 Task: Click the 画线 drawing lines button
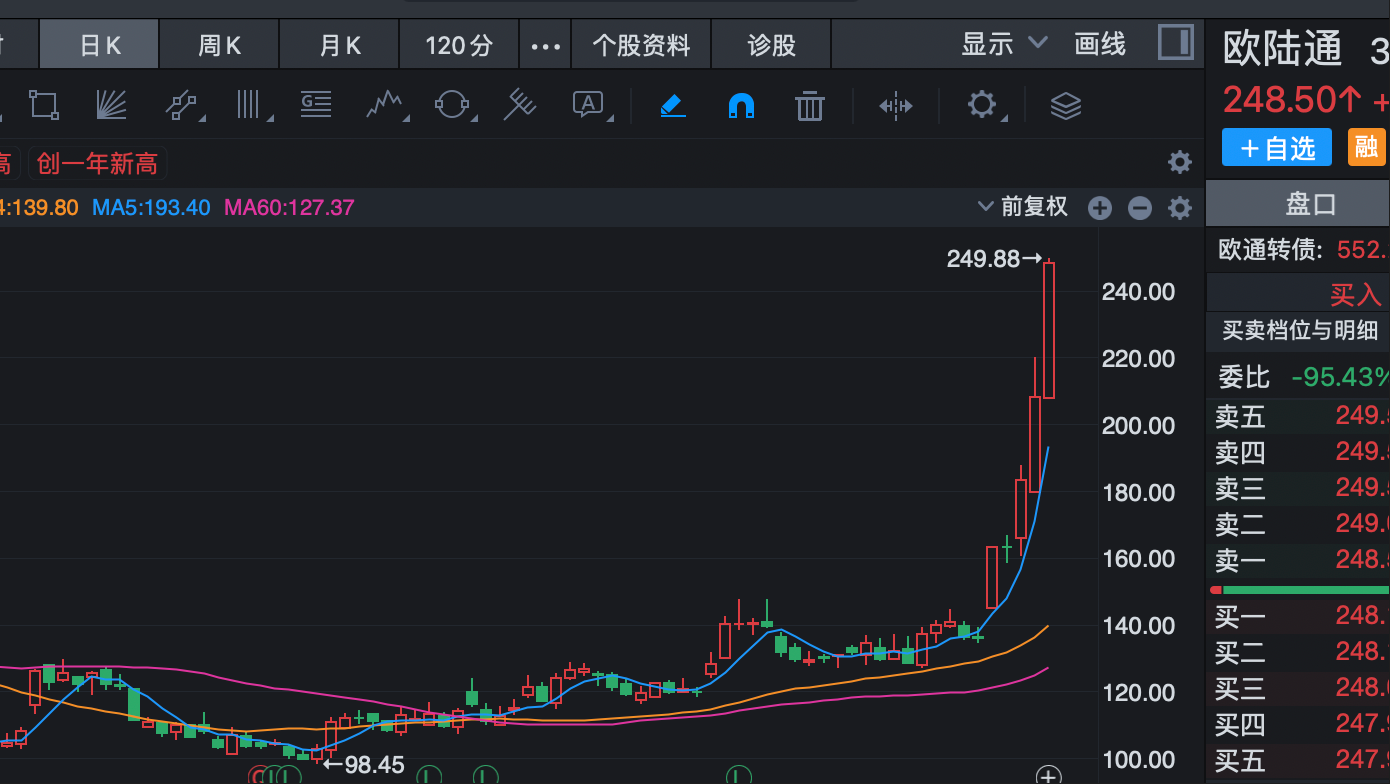pyautogui.click(x=1100, y=44)
